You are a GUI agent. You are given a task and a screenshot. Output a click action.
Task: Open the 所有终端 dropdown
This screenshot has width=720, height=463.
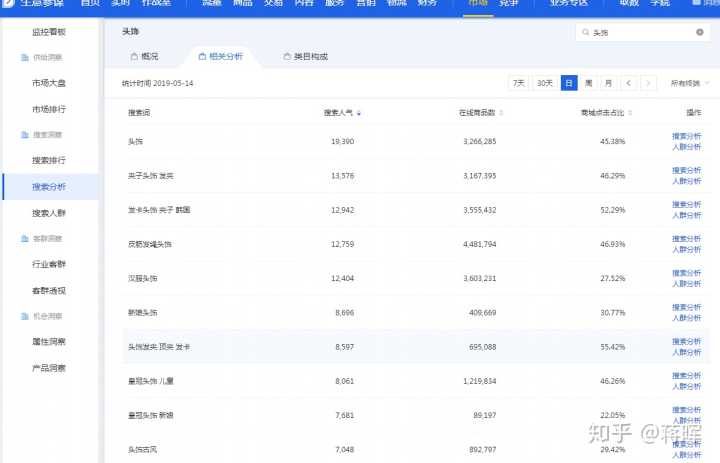point(691,83)
